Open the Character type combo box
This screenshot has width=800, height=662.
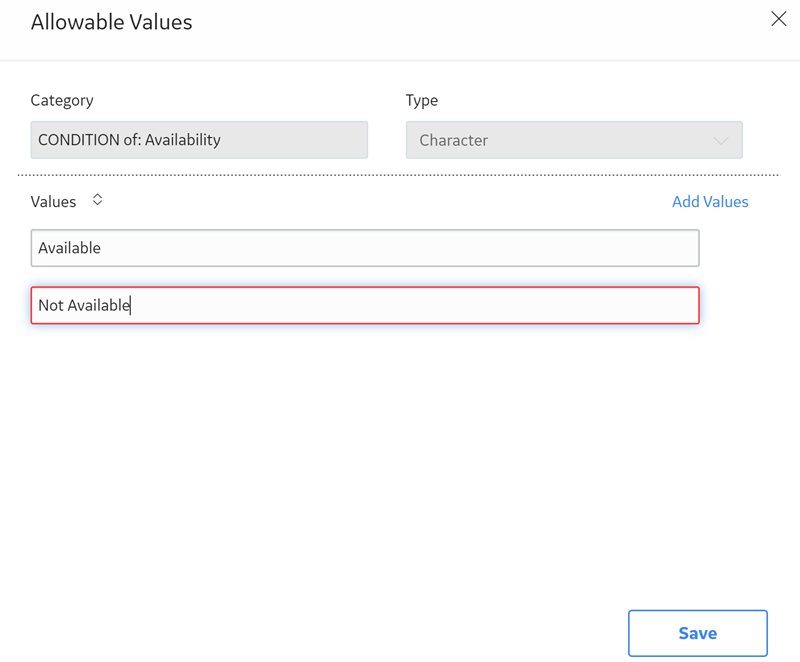point(574,140)
